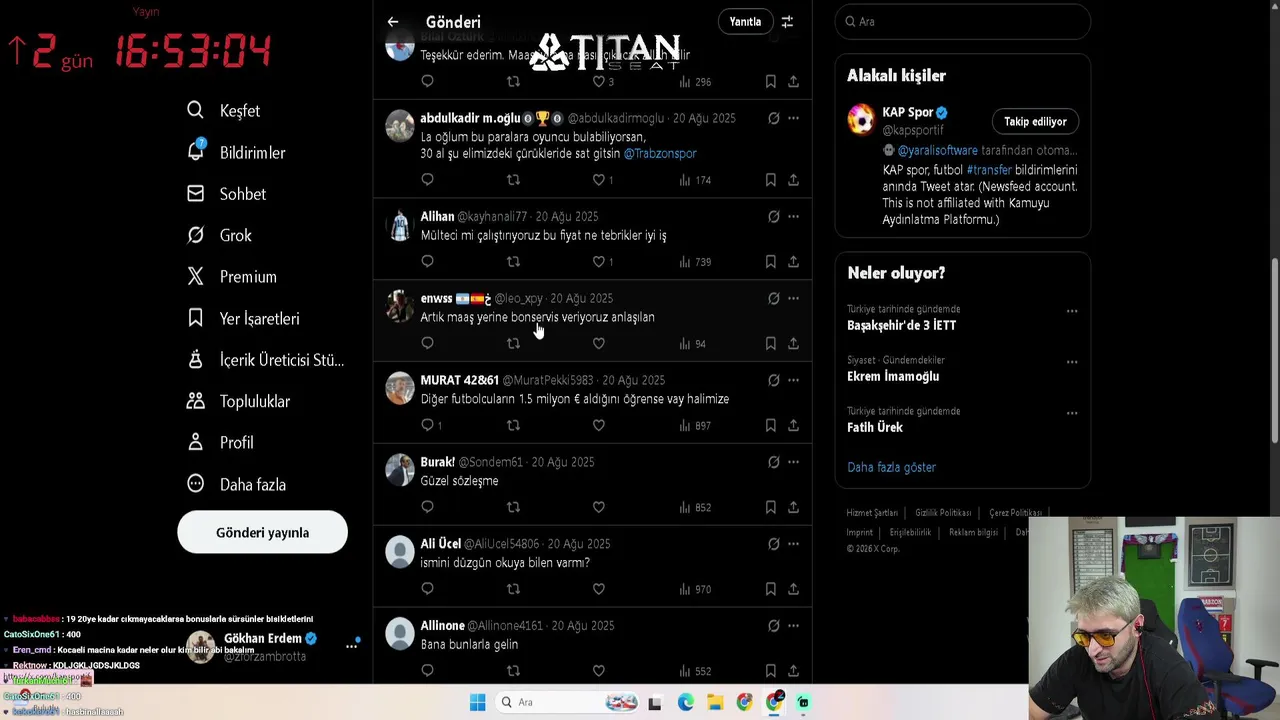Screen dimensions: 1280x720
Task: Open Gökhan Erdem account options menu
Action: (x=351, y=646)
